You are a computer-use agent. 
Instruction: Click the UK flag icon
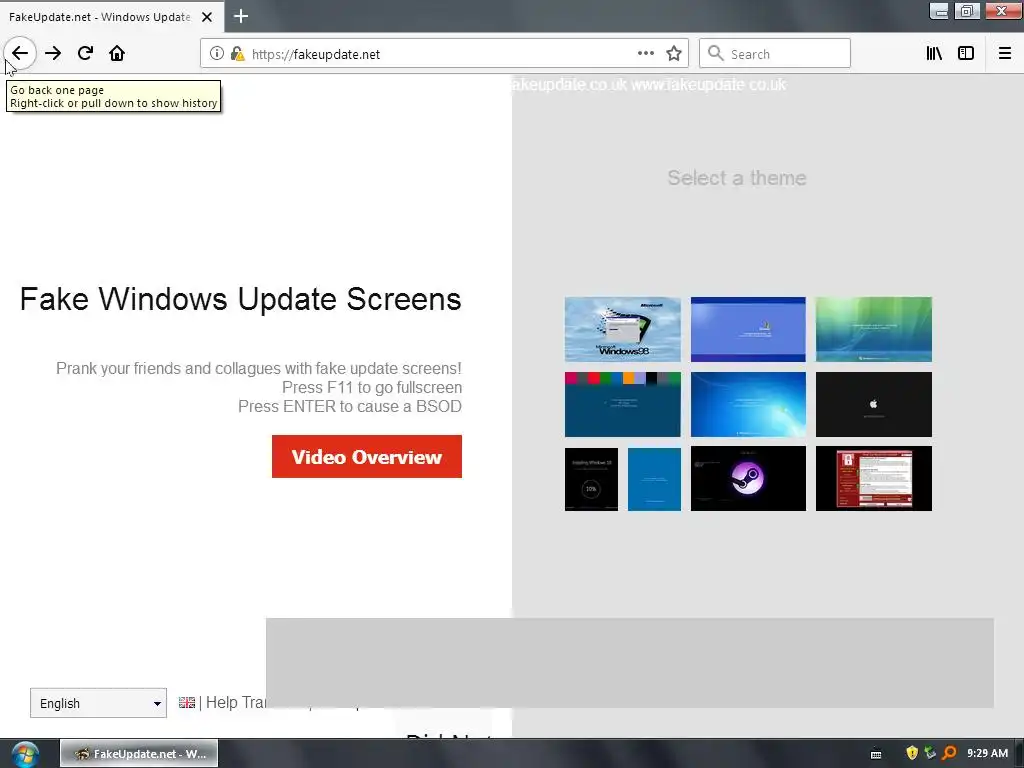[187, 703]
